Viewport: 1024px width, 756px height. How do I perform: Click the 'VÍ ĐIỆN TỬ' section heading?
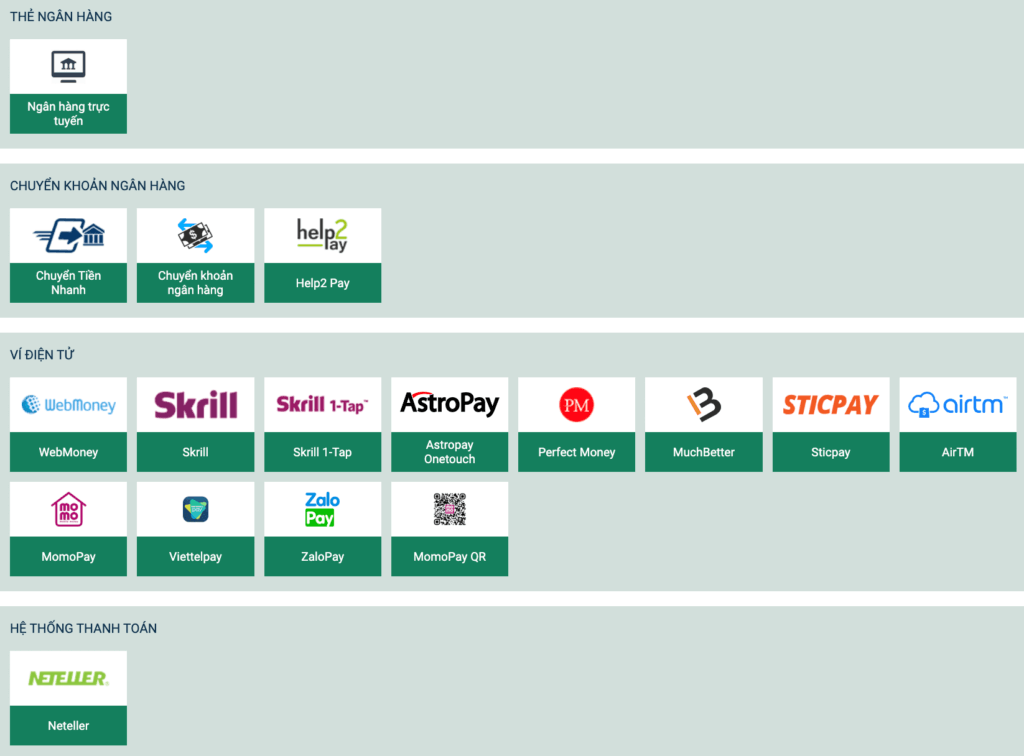point(42,354)
